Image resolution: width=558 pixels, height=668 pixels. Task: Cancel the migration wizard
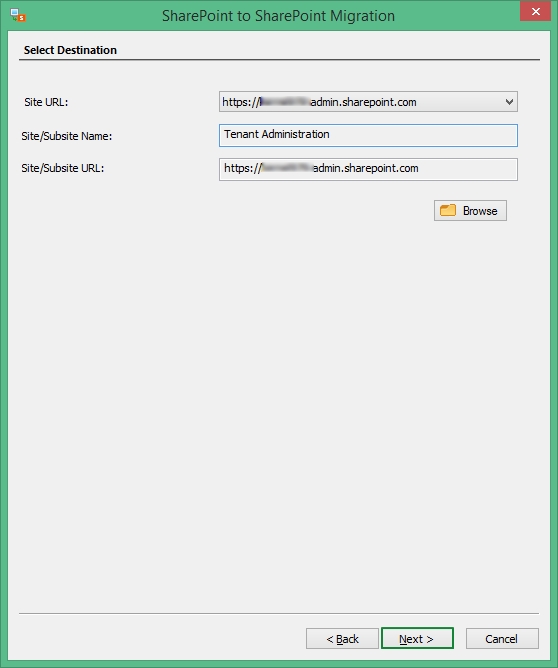502,639
